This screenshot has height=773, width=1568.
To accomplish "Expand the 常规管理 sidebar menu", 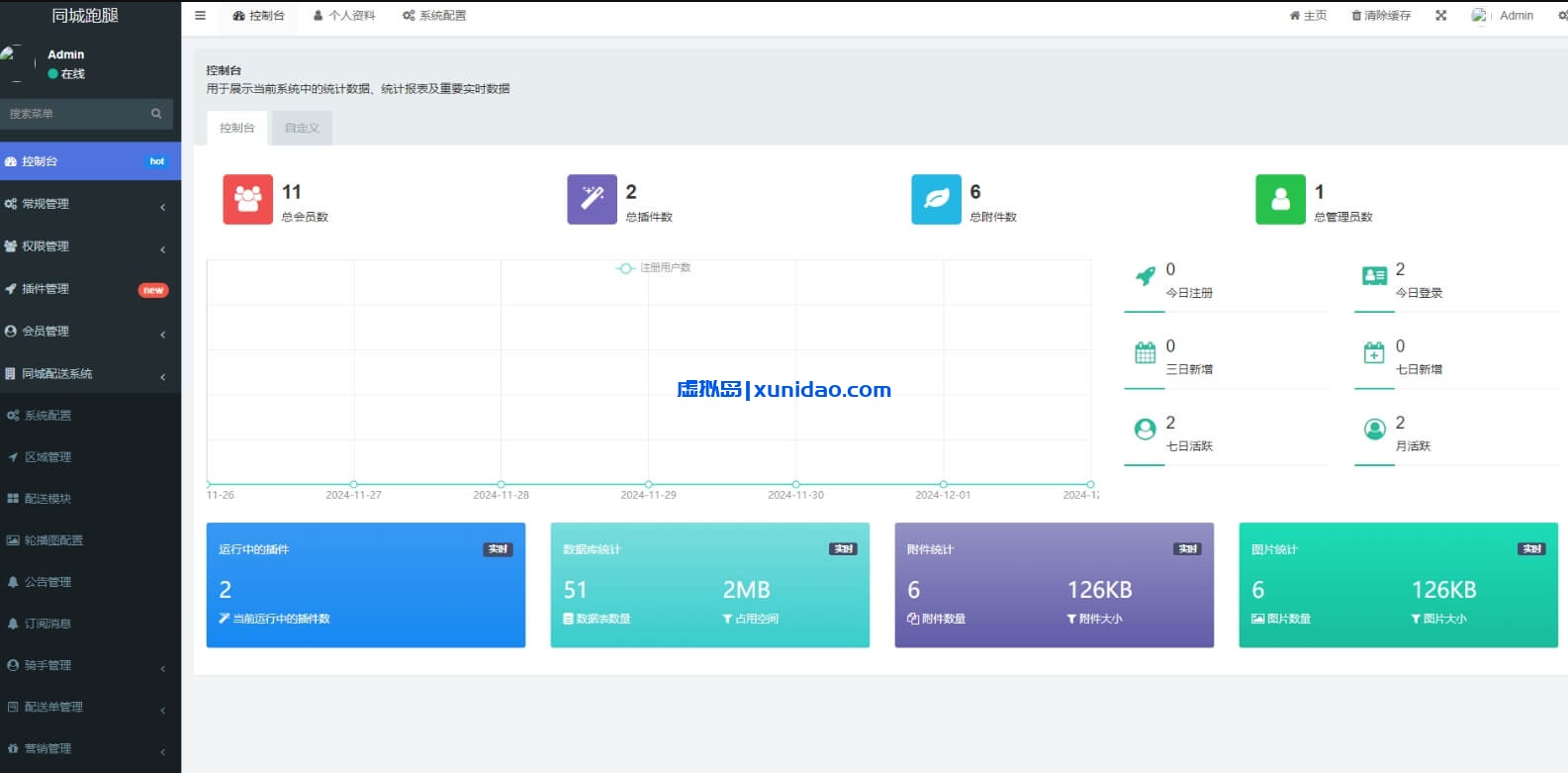I will click(89, 204).
